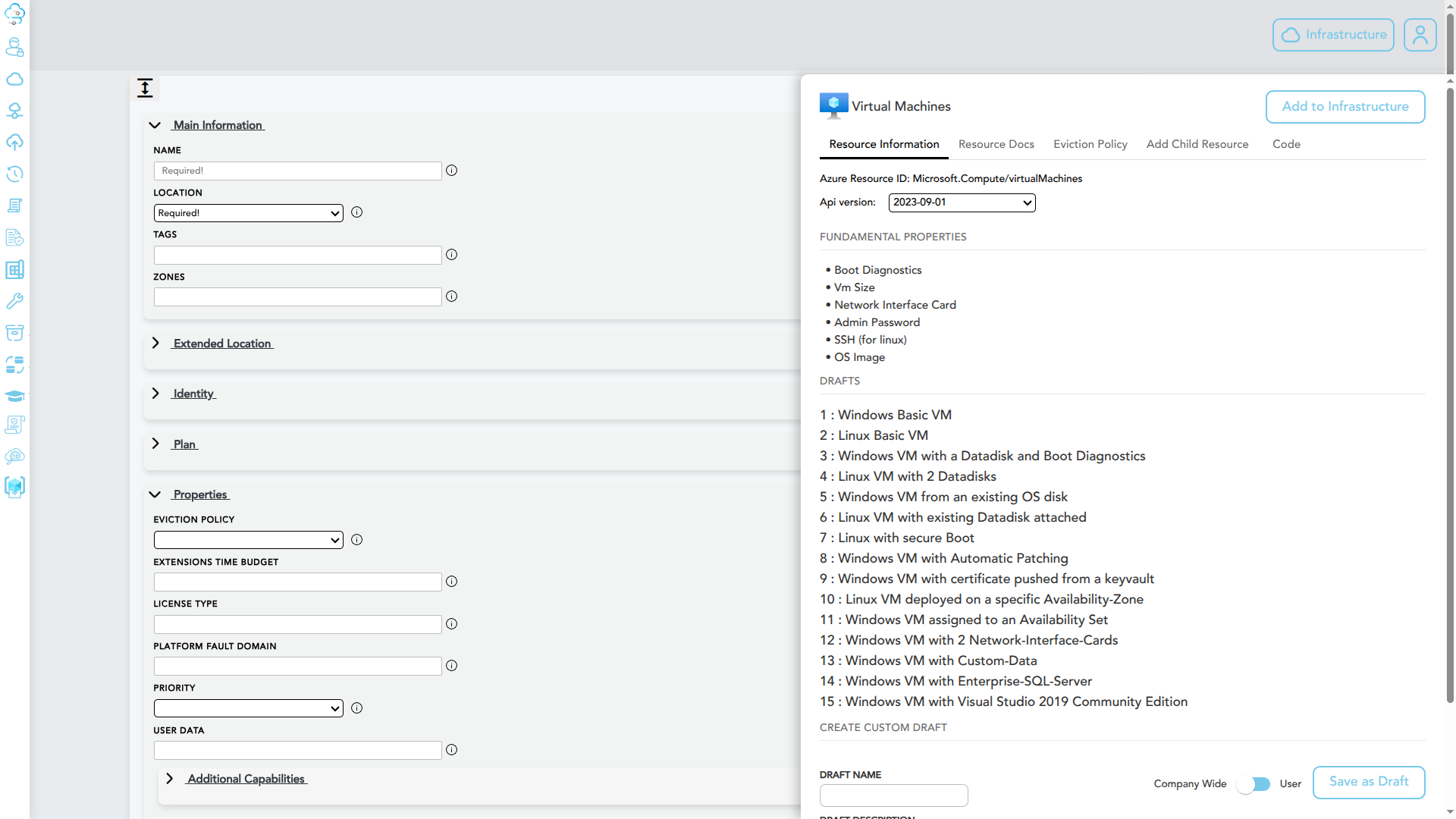Load draft 14: Windows VM with Enterprise-SQL-Server
This screenshot has width=1456, height=819.
[956, 681]
